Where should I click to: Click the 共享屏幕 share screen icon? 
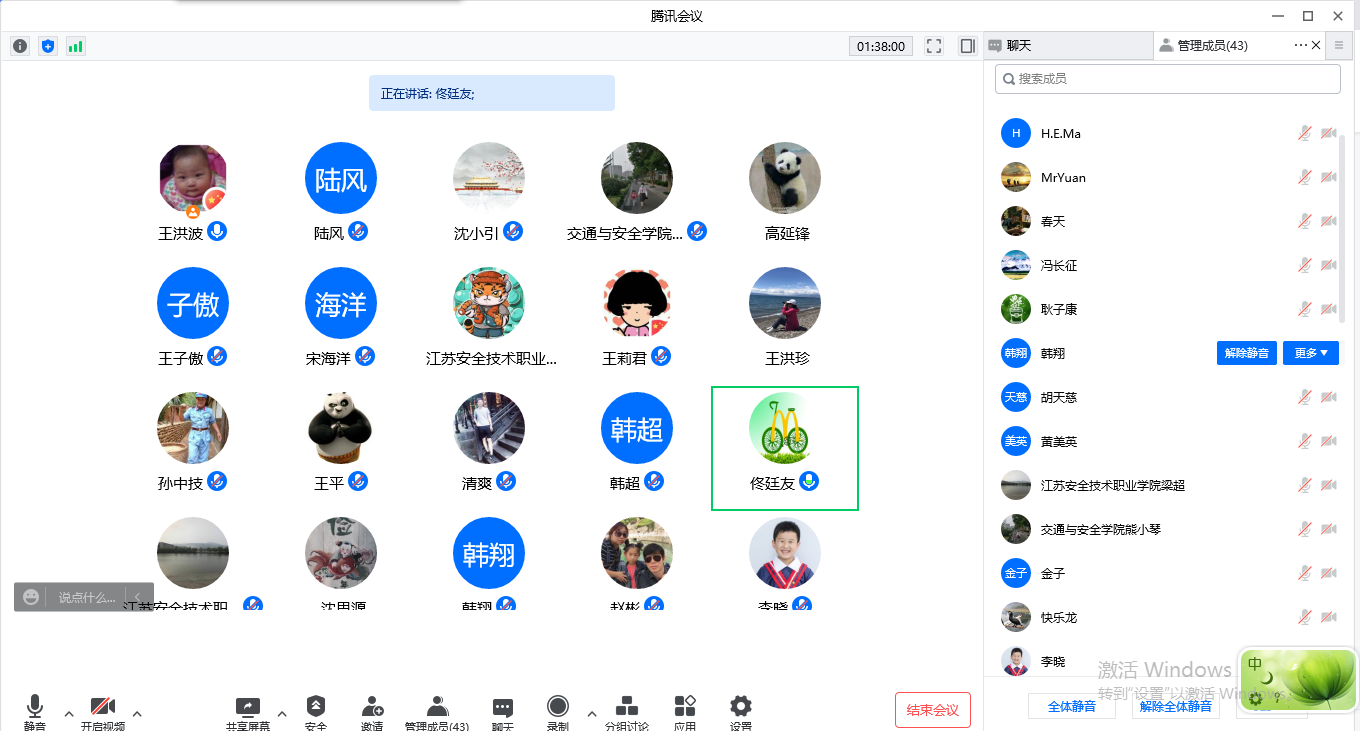(x=247, y=708)
